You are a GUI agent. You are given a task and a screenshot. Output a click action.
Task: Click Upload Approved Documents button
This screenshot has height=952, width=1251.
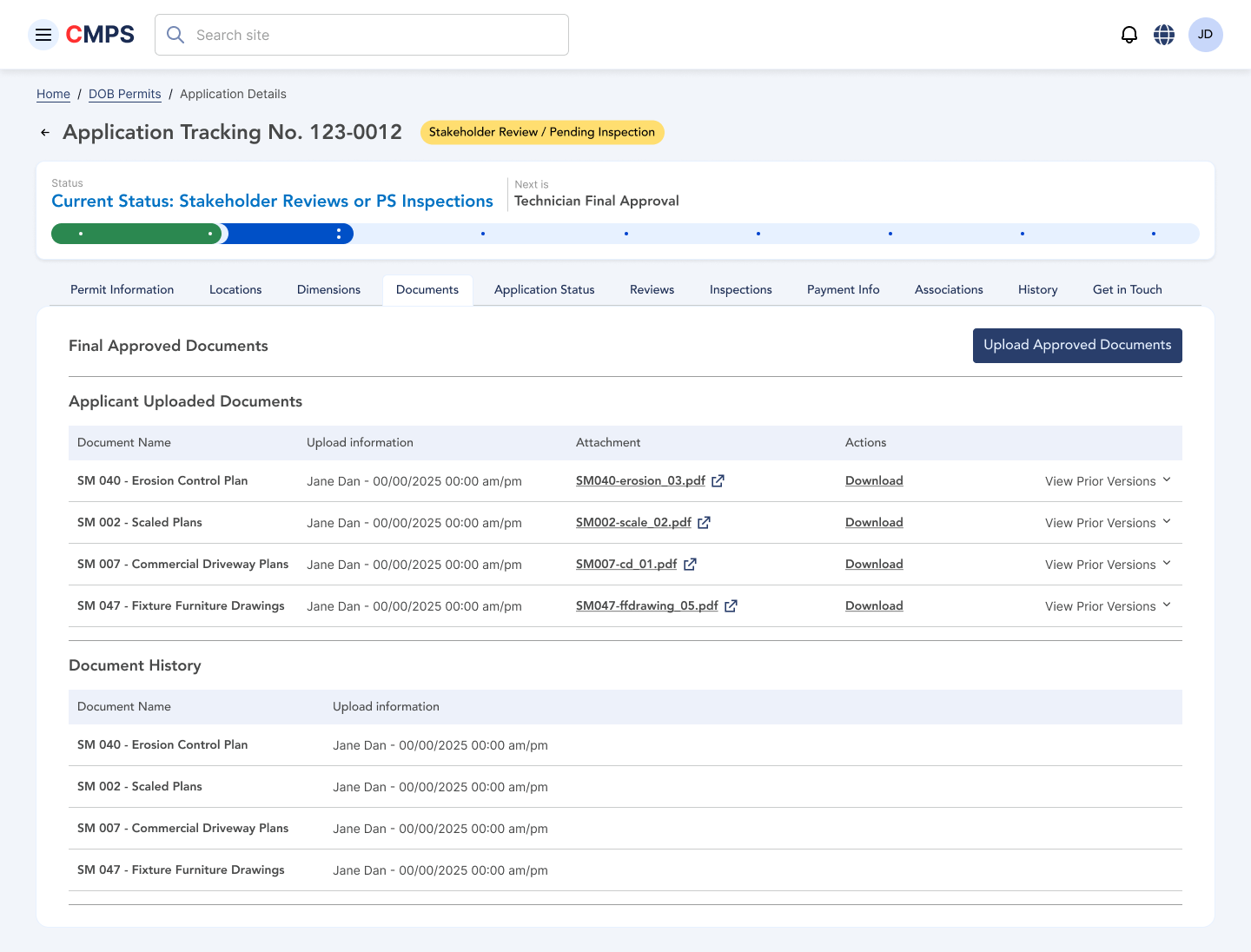pos(1076,346)
